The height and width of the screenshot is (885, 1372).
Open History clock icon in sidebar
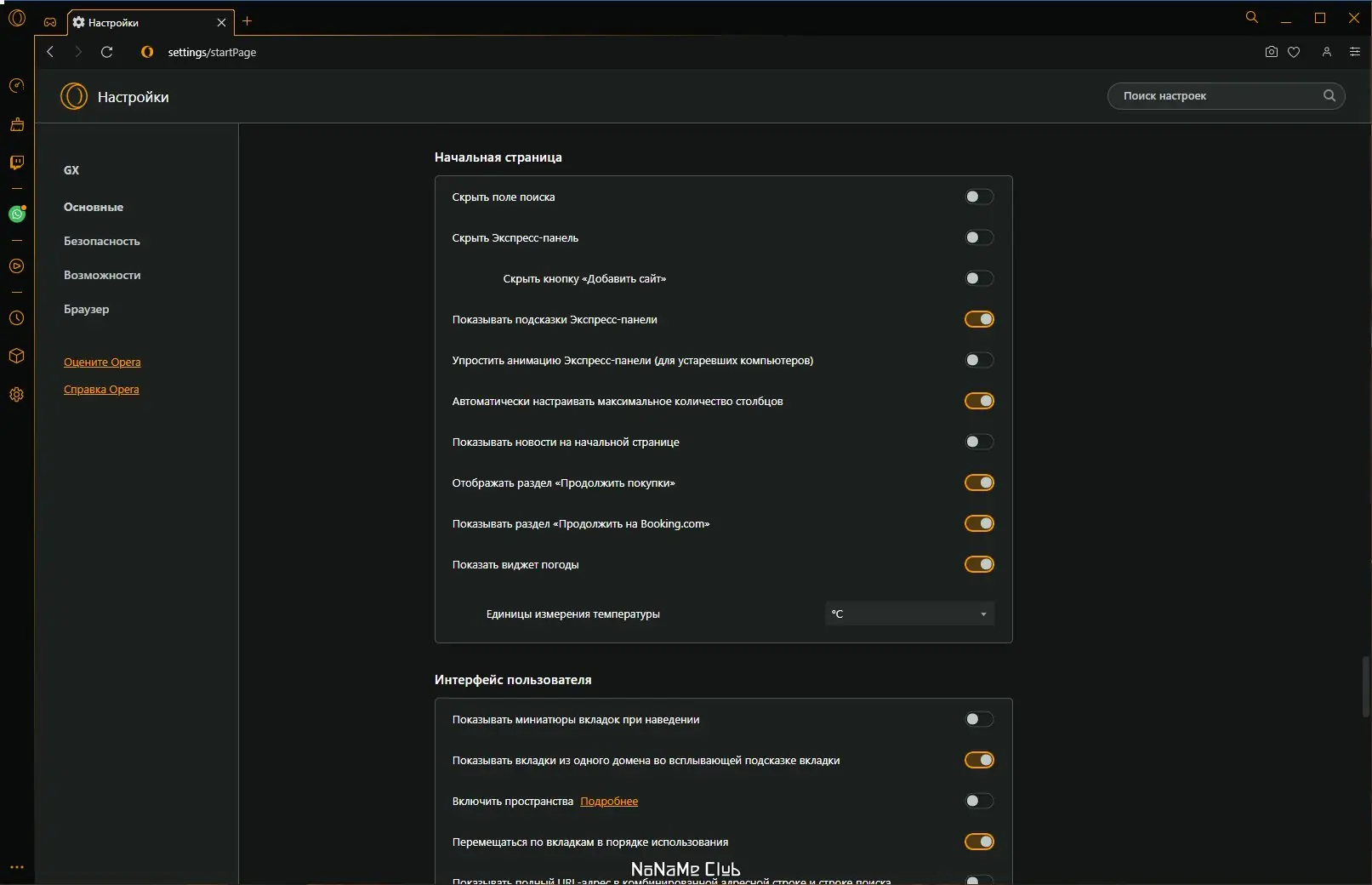pyautogui.click(x=16, y=318)
